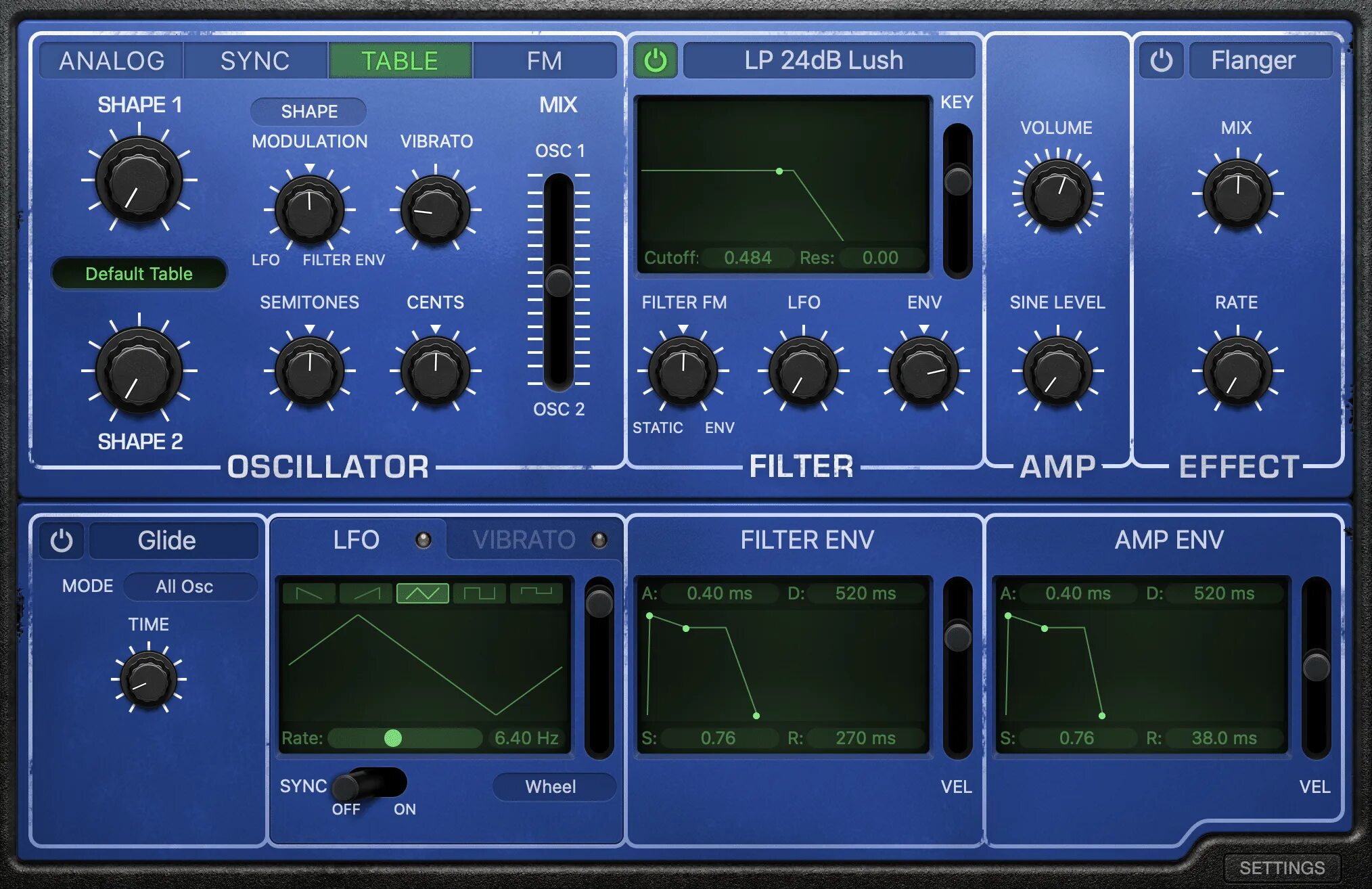Click the Flanger effect power icon
The width and height of the screenshot is (1372, 889).
click(x=1161, y=61)
